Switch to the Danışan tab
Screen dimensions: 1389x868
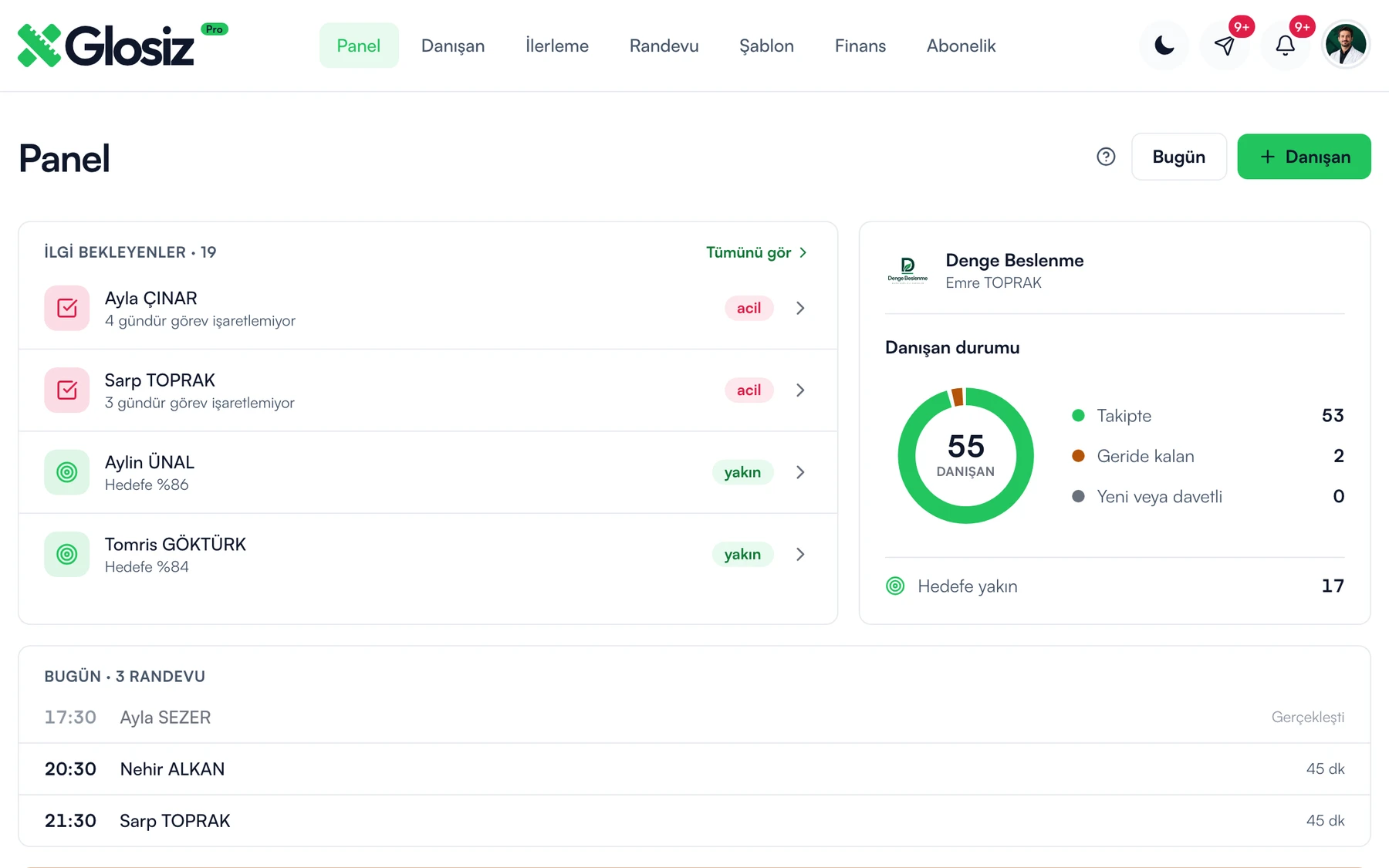click(453, 46)
